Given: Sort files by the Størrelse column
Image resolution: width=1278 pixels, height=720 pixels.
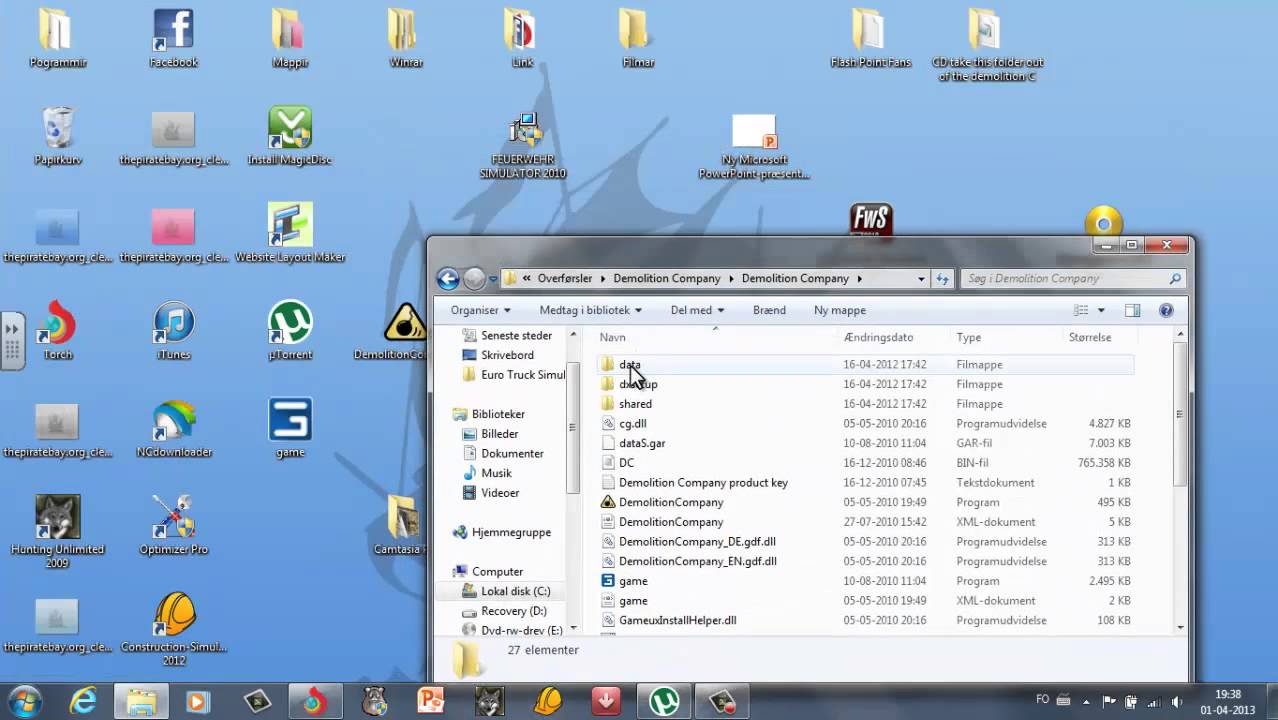Looking at the screenshot, I should 1099,337.
